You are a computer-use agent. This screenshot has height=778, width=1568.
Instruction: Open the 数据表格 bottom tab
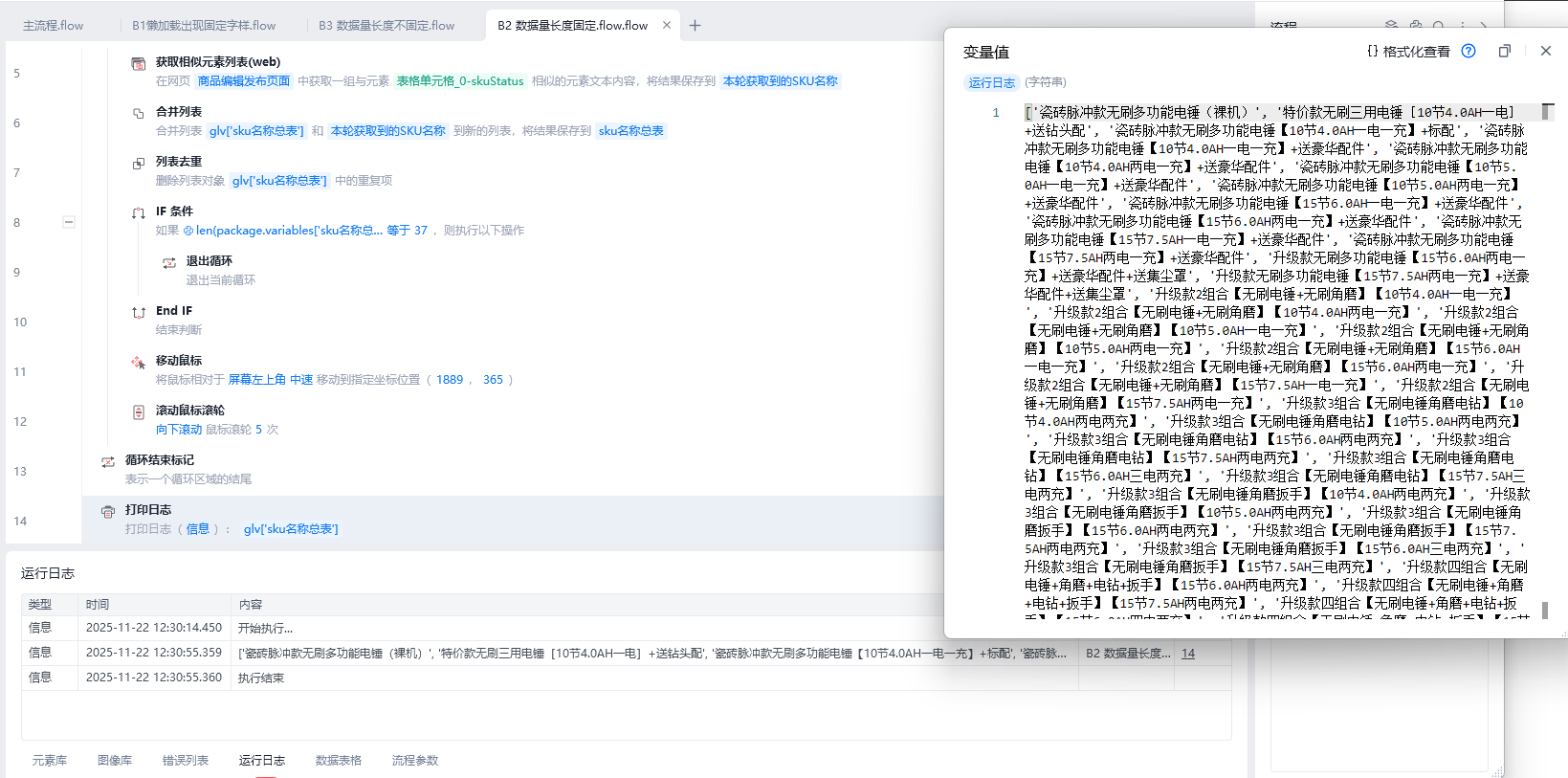click(x=339, y=760)
